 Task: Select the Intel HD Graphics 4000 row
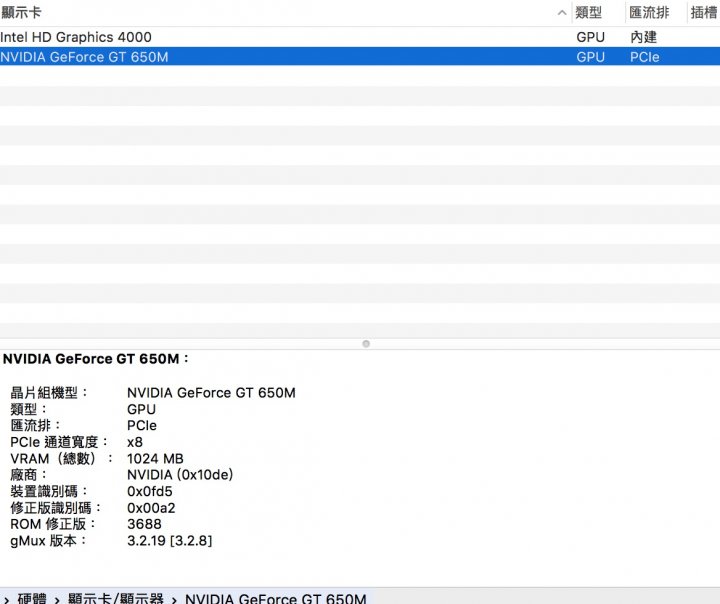coord(360,37)
